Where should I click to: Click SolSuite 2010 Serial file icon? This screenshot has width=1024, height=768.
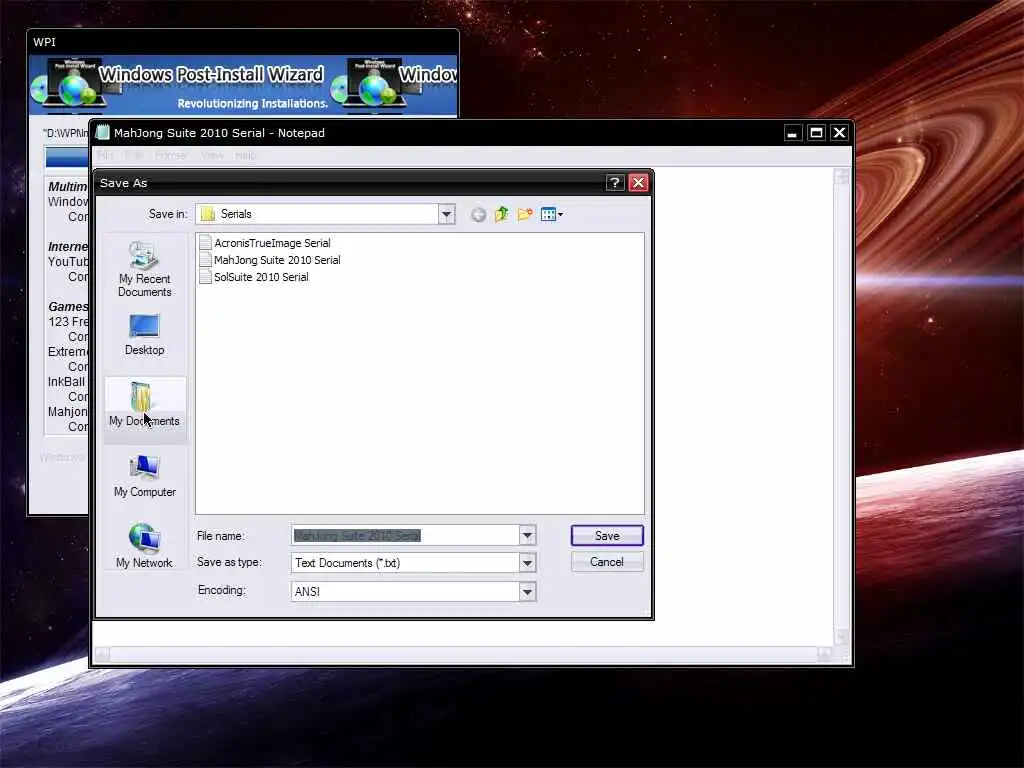(x=205, y=277)
